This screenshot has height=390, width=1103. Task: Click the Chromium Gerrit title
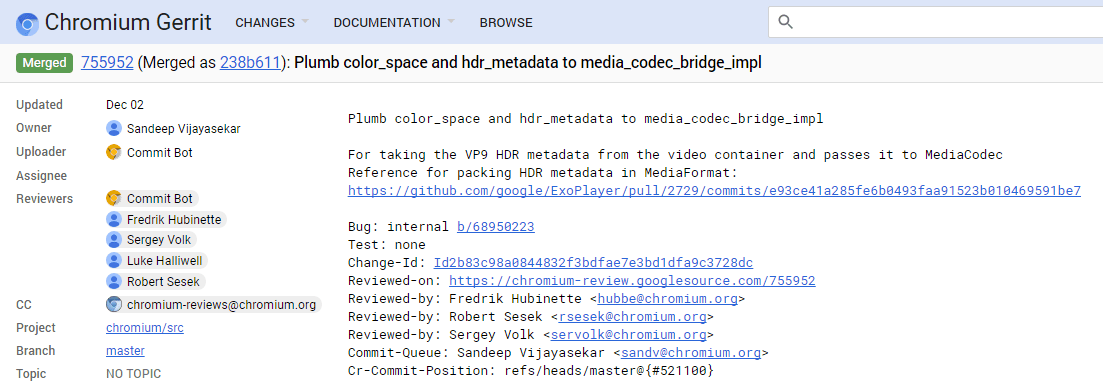tap(128, 23)
